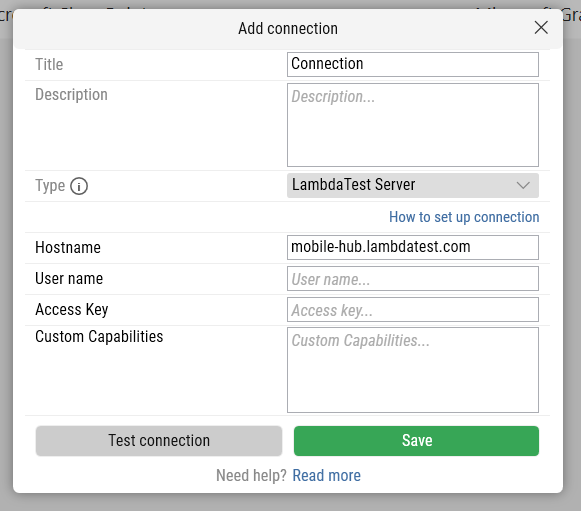Click the Title label text

pos(49,64)
